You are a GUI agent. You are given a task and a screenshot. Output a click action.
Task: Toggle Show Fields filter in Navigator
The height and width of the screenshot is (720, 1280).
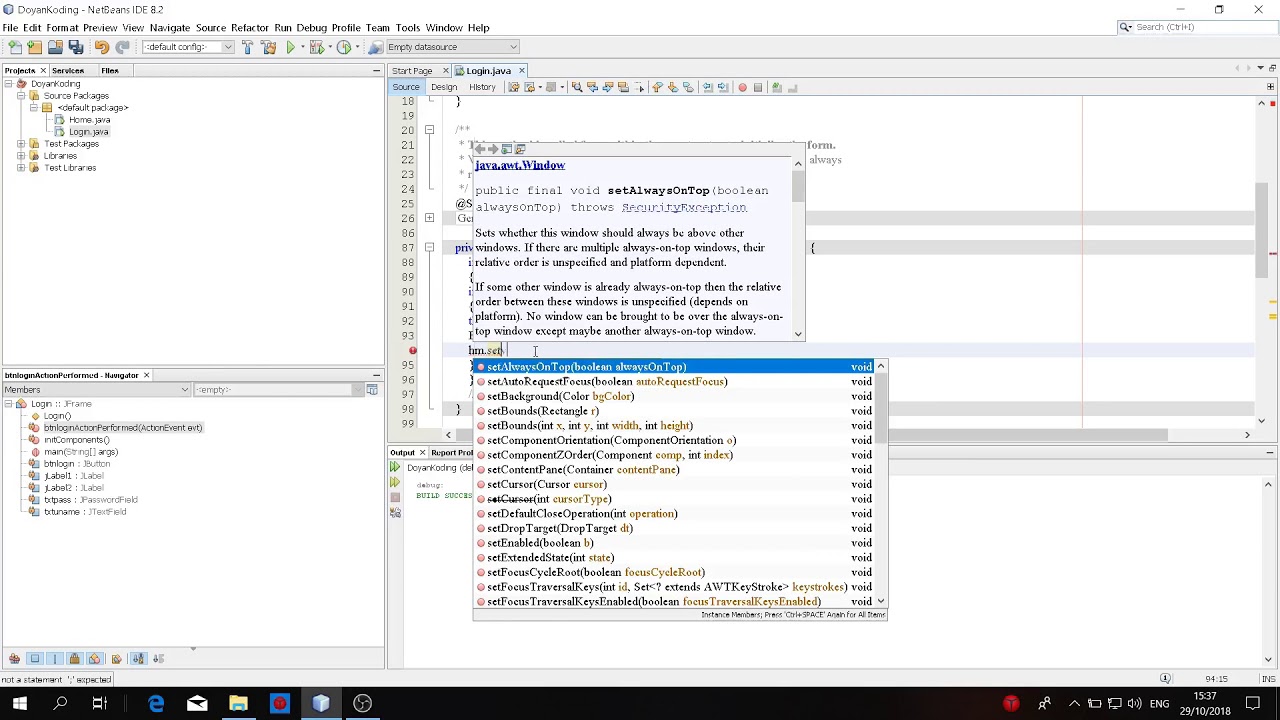point(35,659)
